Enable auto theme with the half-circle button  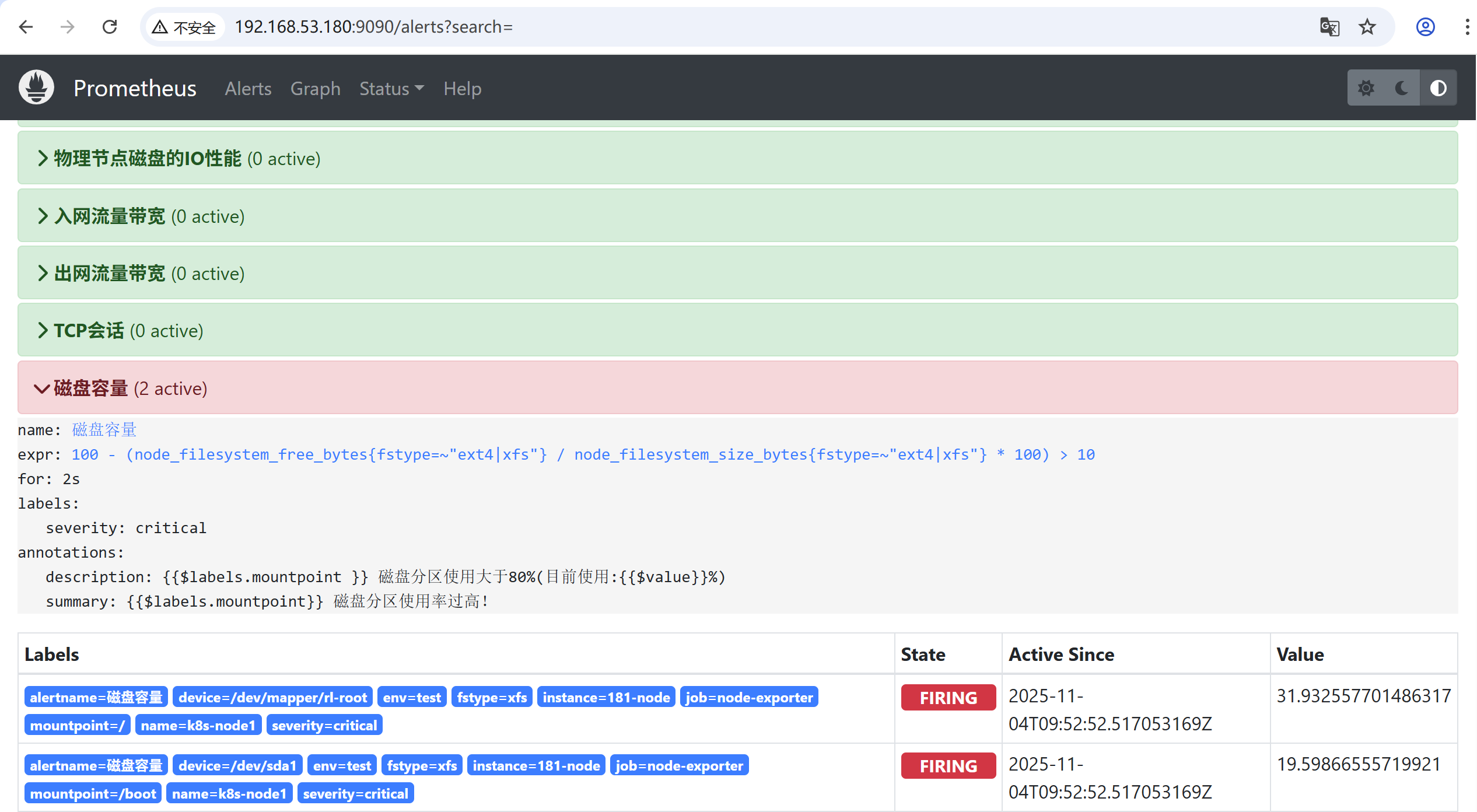[x=1438, y=87]
